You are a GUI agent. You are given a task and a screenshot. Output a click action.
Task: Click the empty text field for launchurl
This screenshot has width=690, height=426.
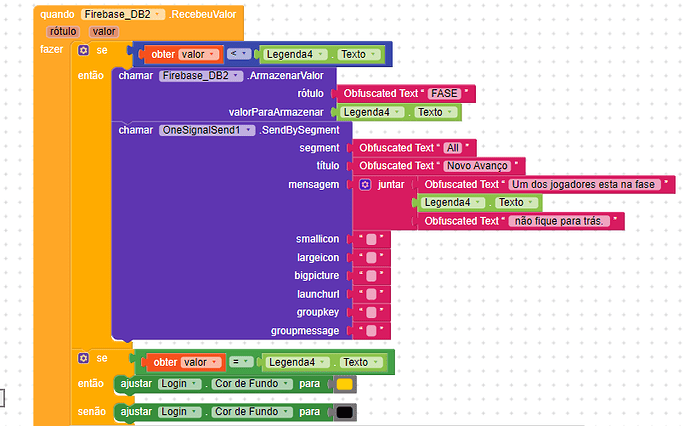(371, 294)
